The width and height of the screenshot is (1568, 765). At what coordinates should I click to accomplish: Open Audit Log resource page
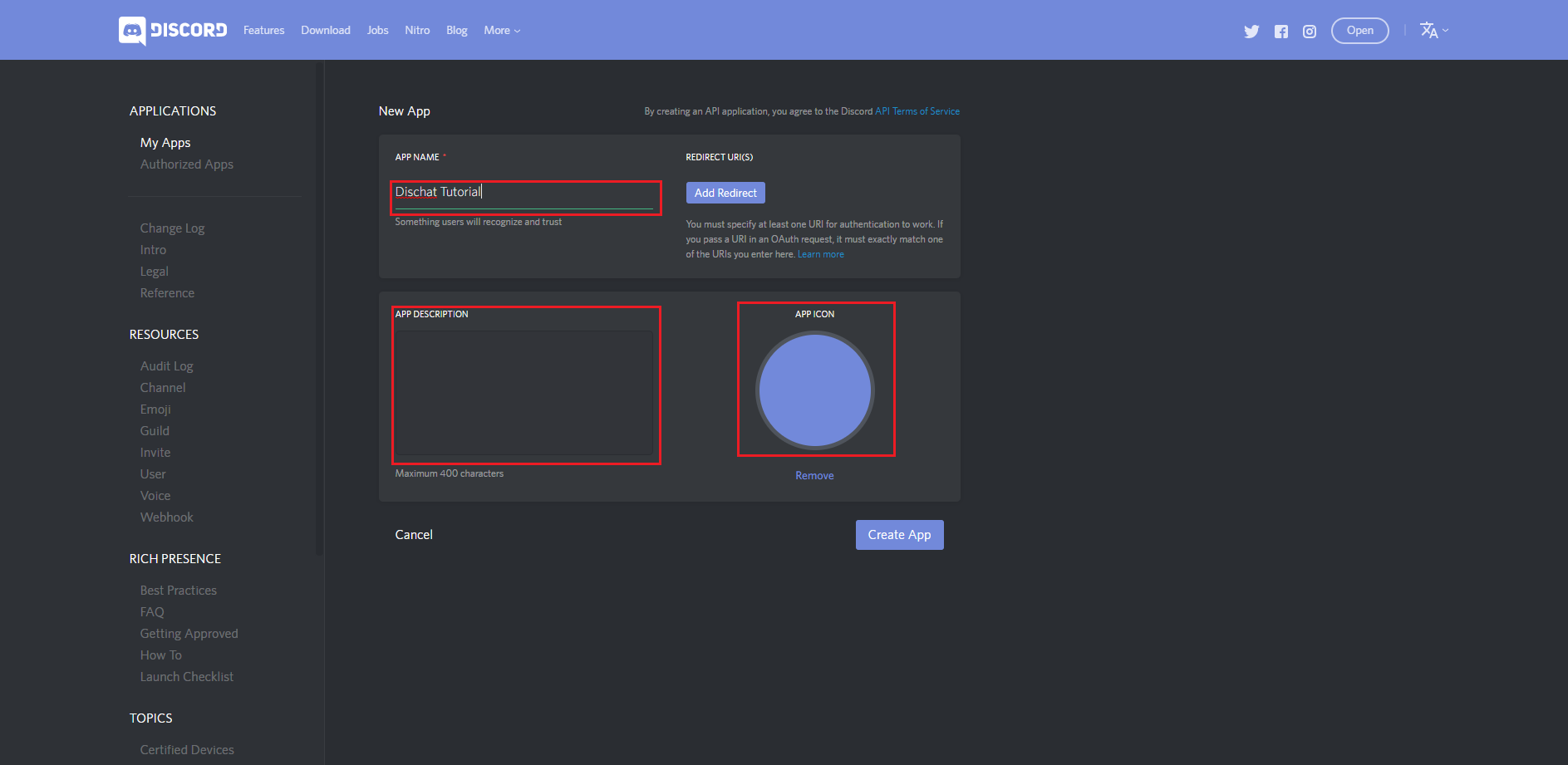[x=166, y=366]
